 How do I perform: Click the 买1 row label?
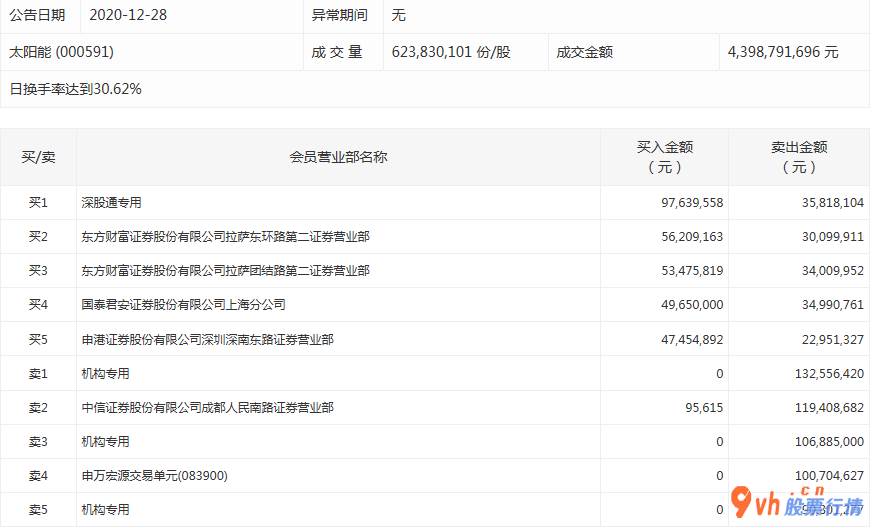click(x=38, y=203)
